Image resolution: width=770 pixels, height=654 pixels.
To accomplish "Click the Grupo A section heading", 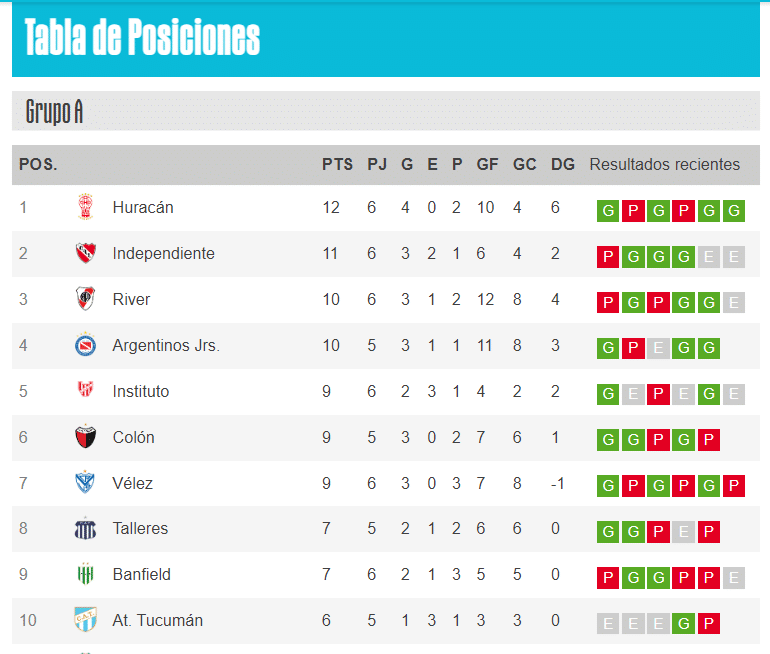I will coord(54,111).
